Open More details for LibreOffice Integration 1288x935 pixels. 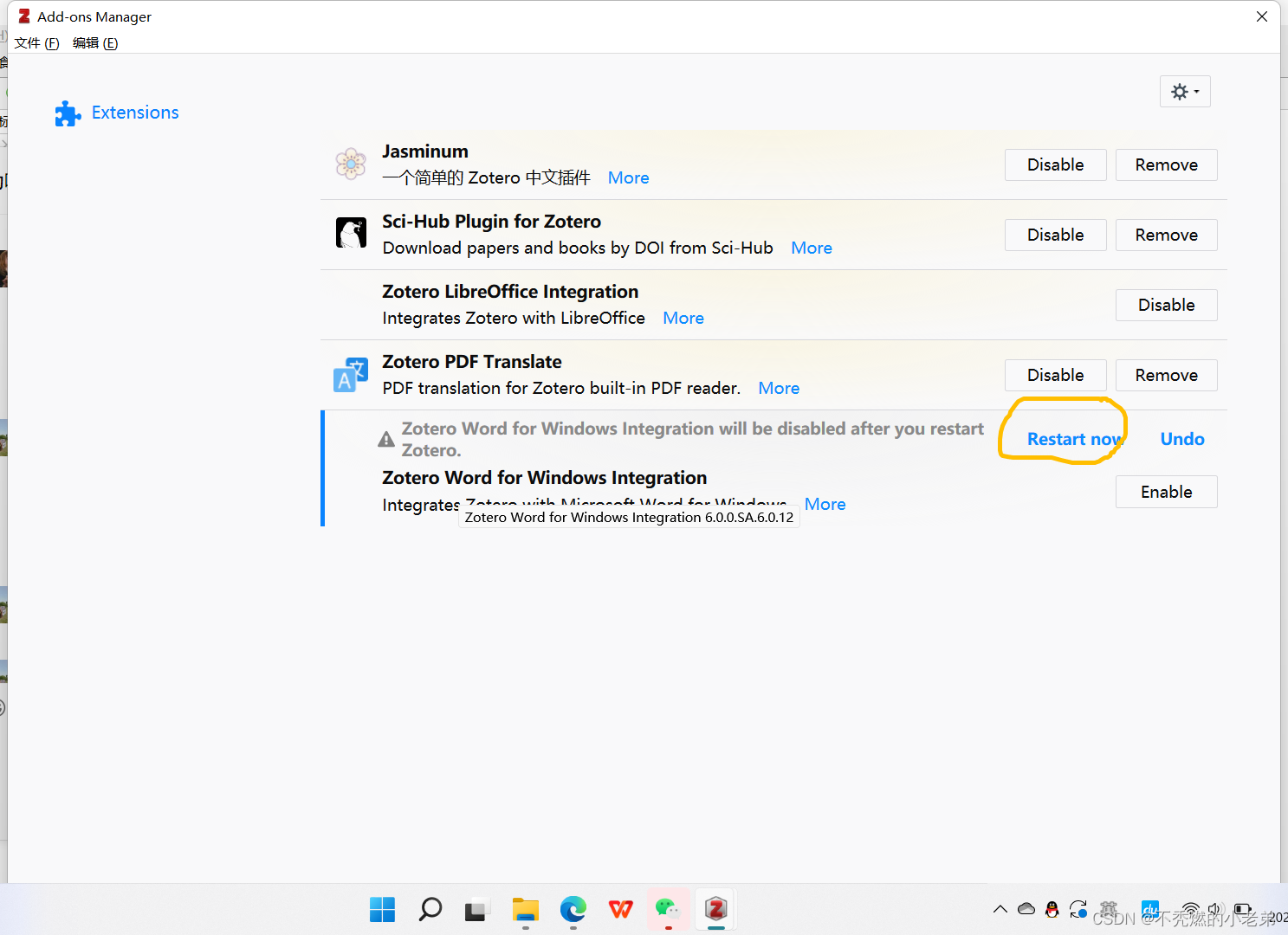[683, 318]
